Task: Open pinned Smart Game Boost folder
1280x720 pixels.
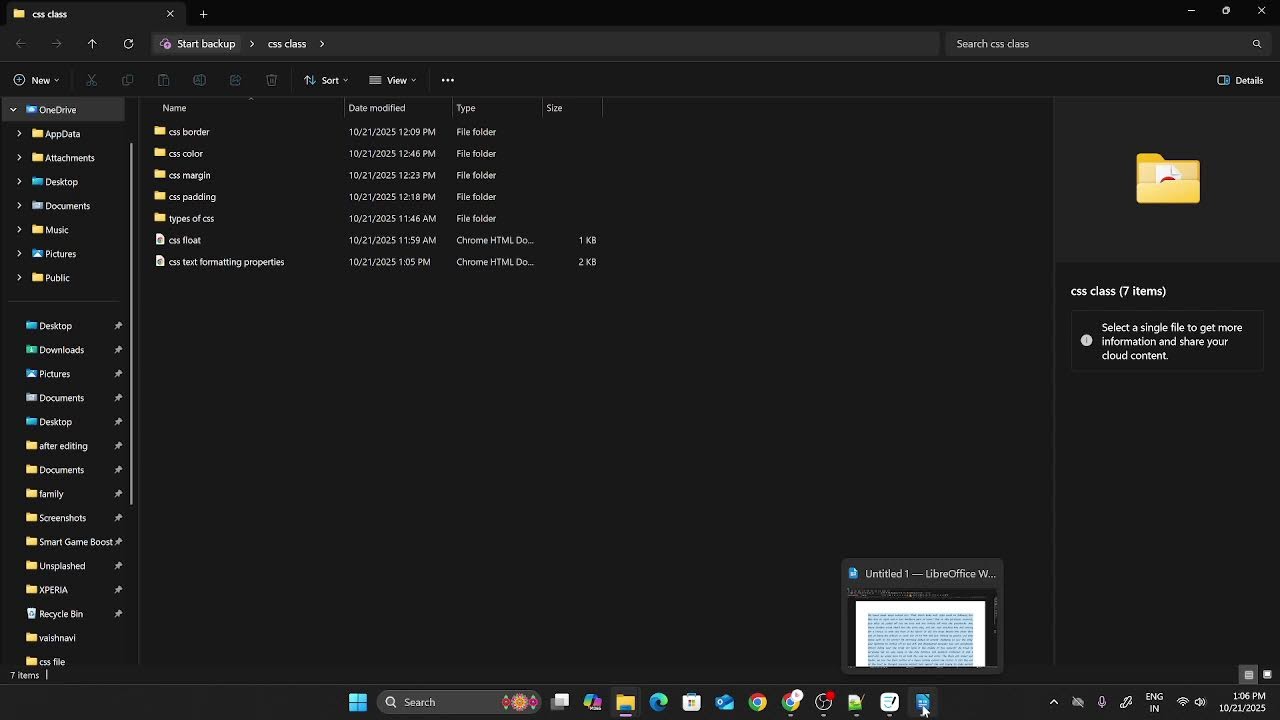Action: pyautogui.click(x=75, y=542)
